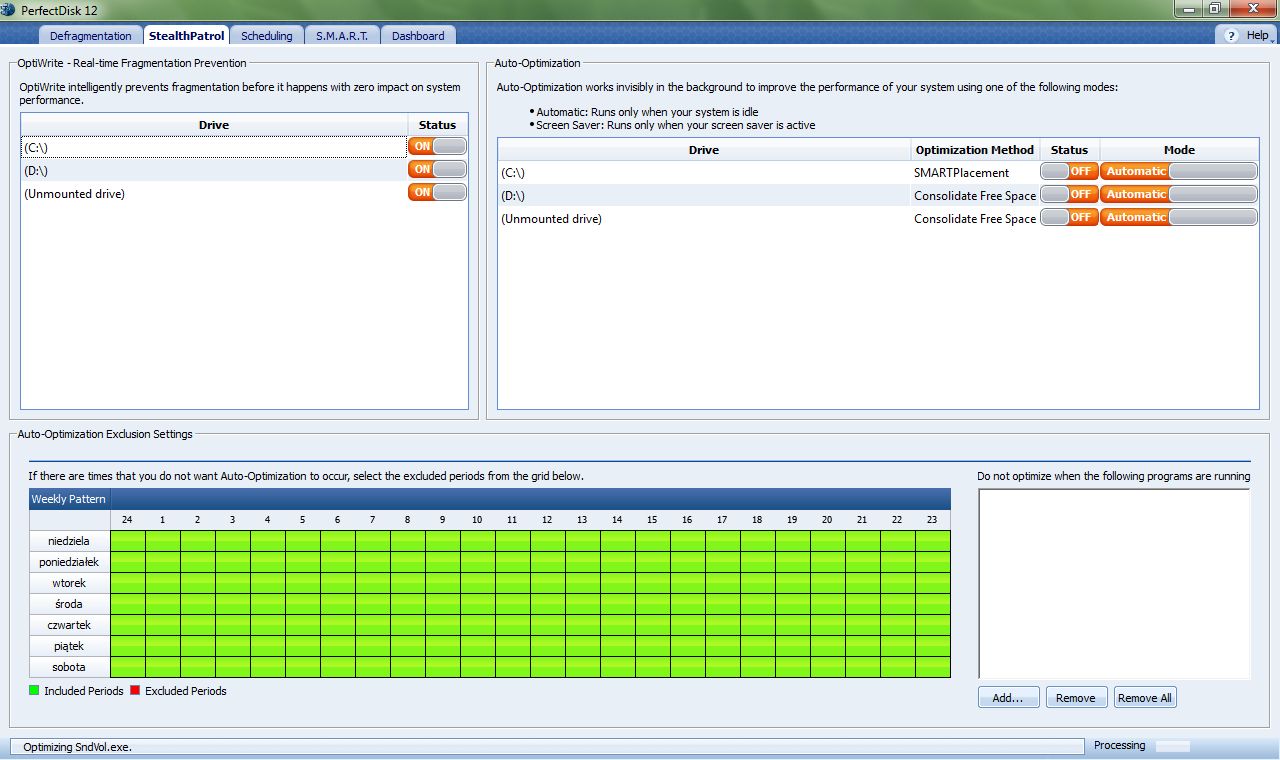Click the Add... button
The height and width of the screenshot is (760, 1280).
point(1008,698)
